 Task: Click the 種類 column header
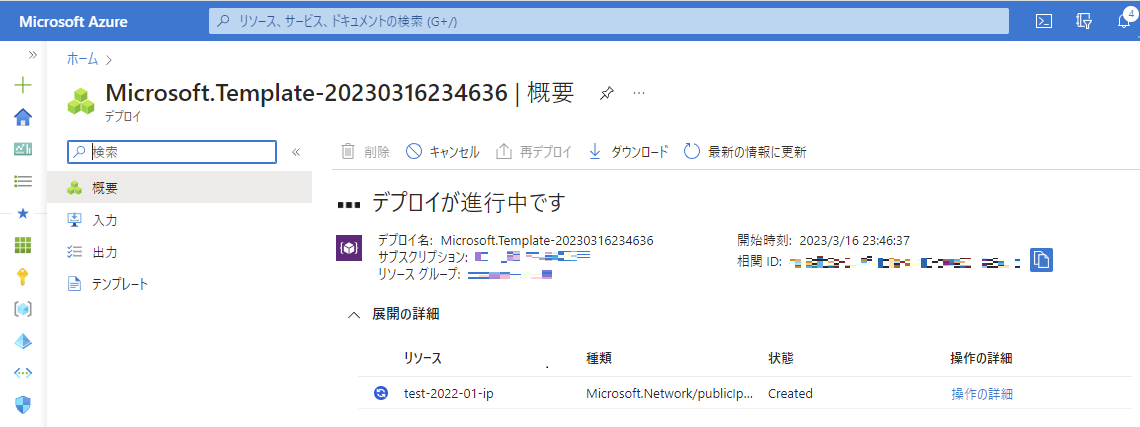598,358
